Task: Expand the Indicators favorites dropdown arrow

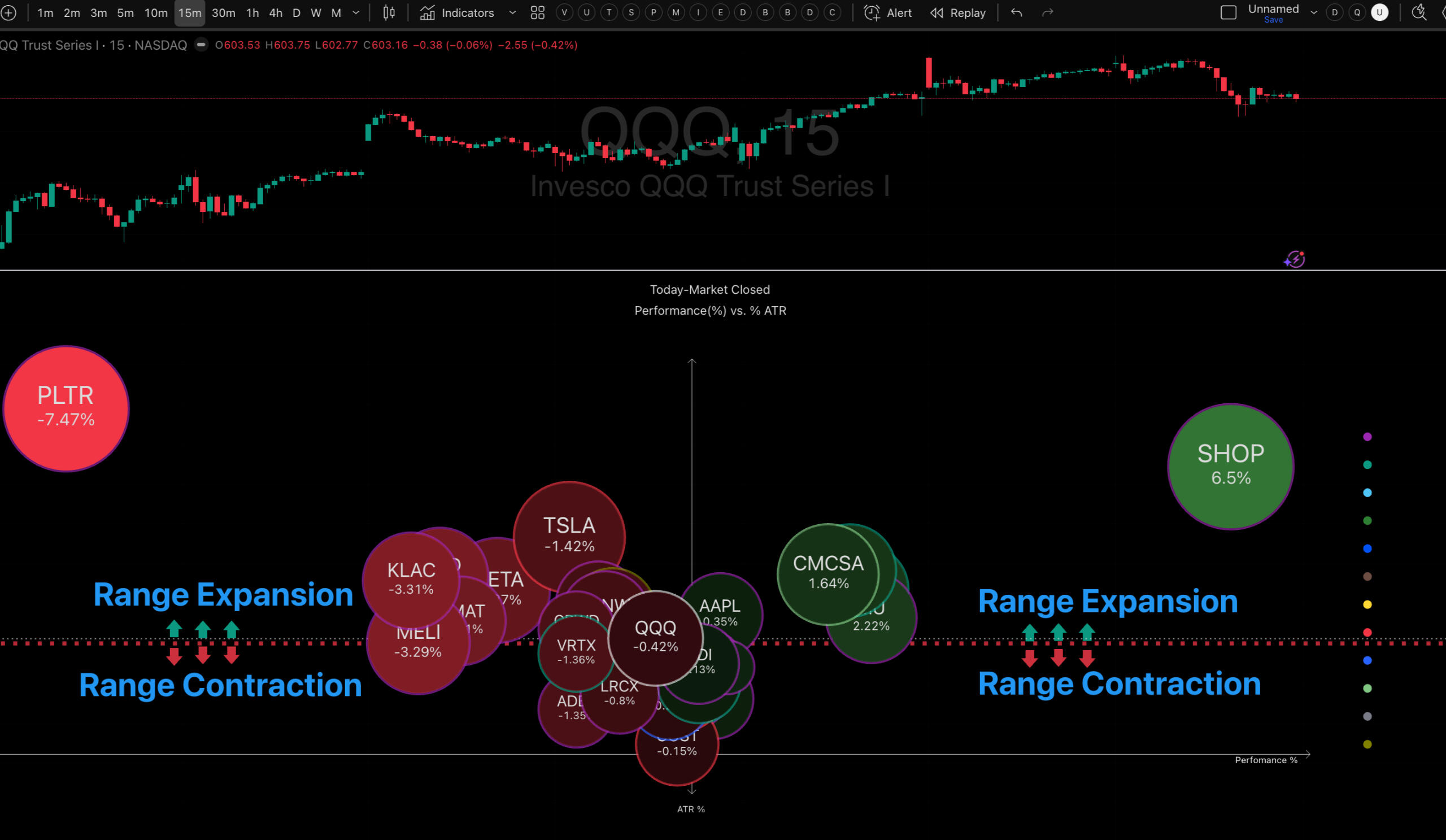Action: 512,12
